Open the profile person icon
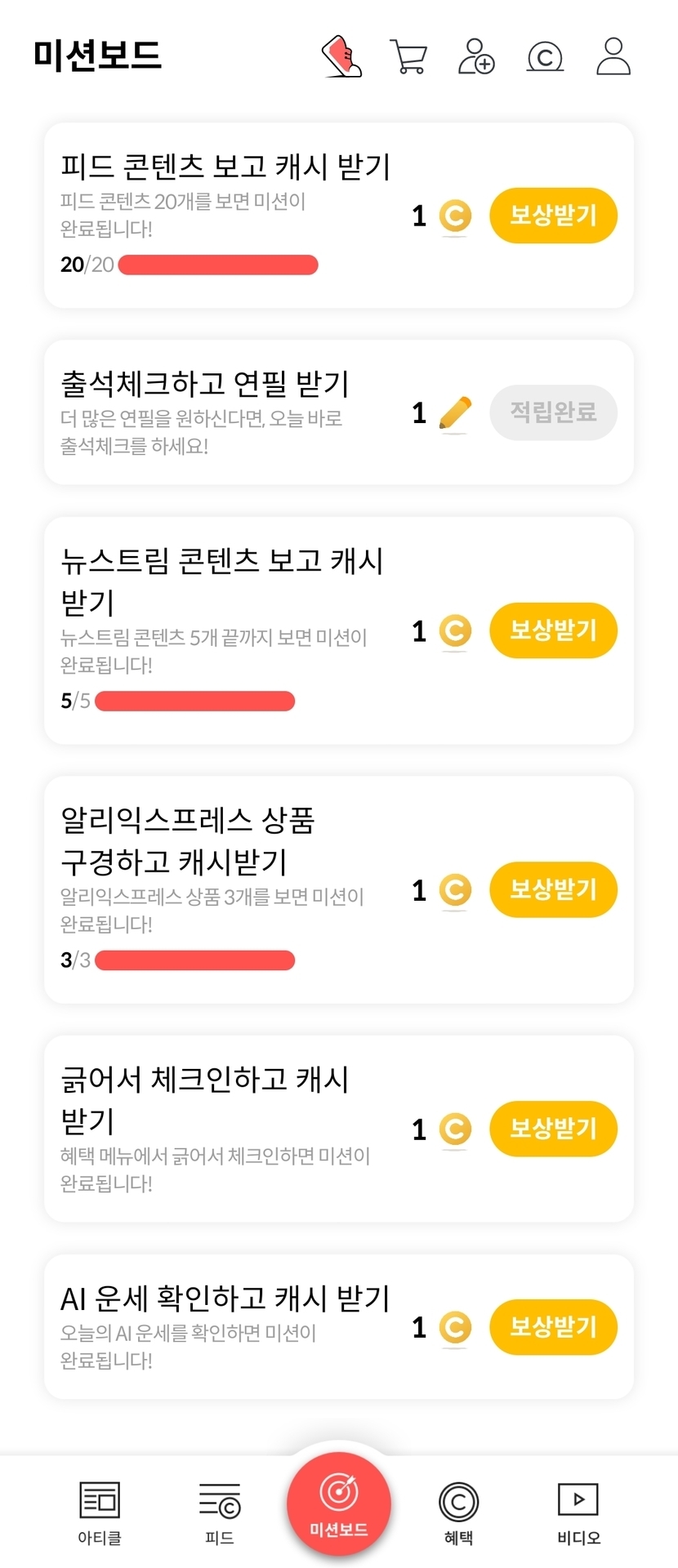Image resolution: width=678 pixels, height=1568 pixels. 613,56
